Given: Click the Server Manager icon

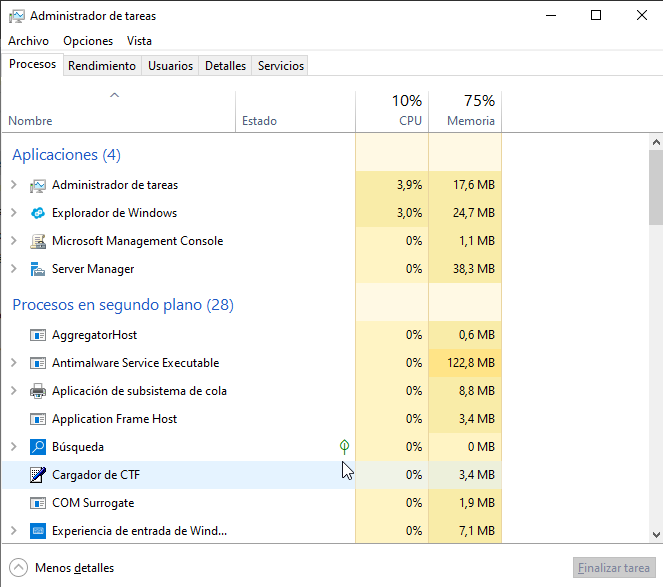Looking at the screenshot, I should [x=38, y=269].
